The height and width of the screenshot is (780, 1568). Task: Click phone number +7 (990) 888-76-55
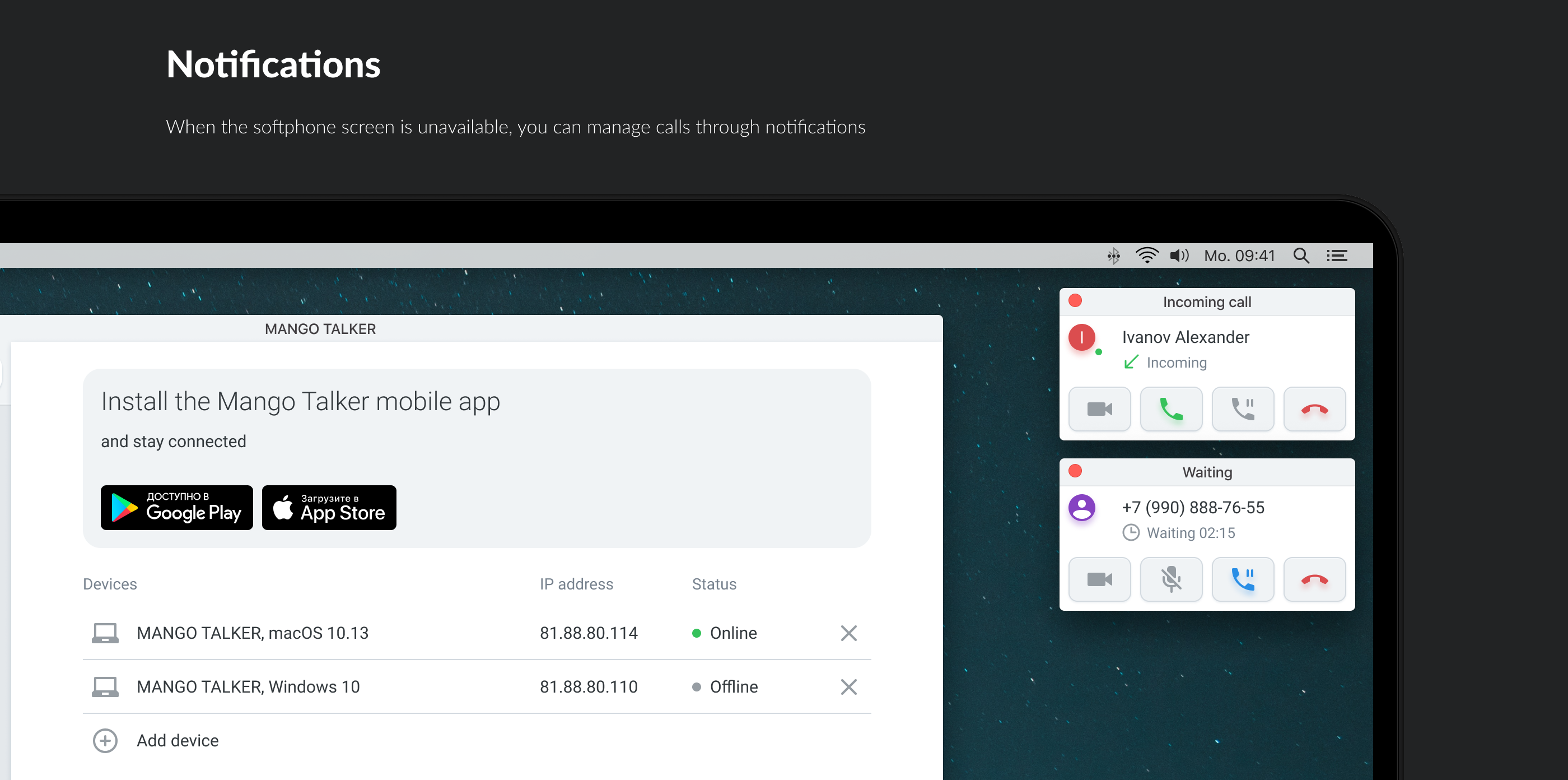coord(1193,508)
